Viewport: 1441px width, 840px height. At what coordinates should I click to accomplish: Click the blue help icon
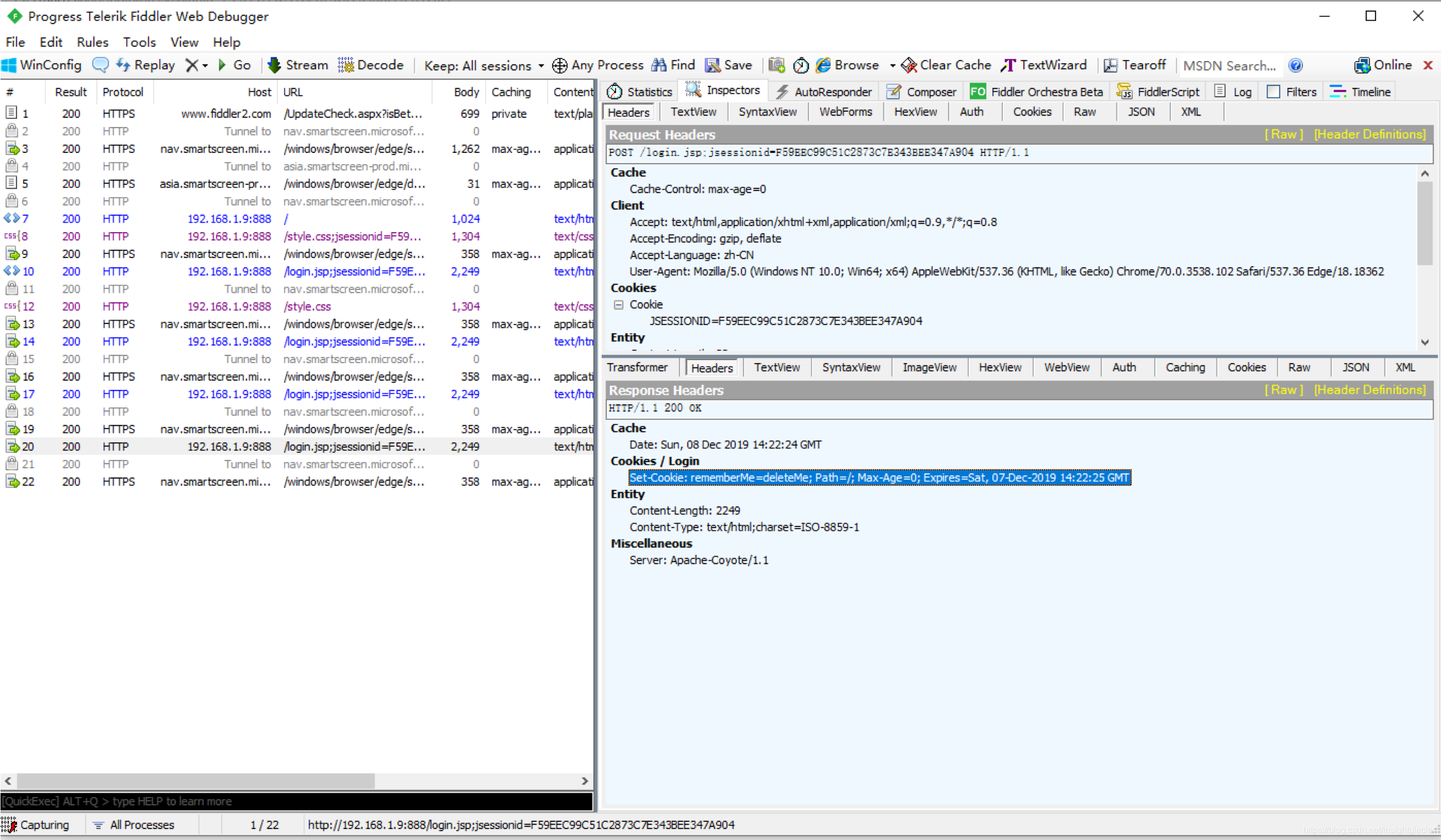point(1295,65)
